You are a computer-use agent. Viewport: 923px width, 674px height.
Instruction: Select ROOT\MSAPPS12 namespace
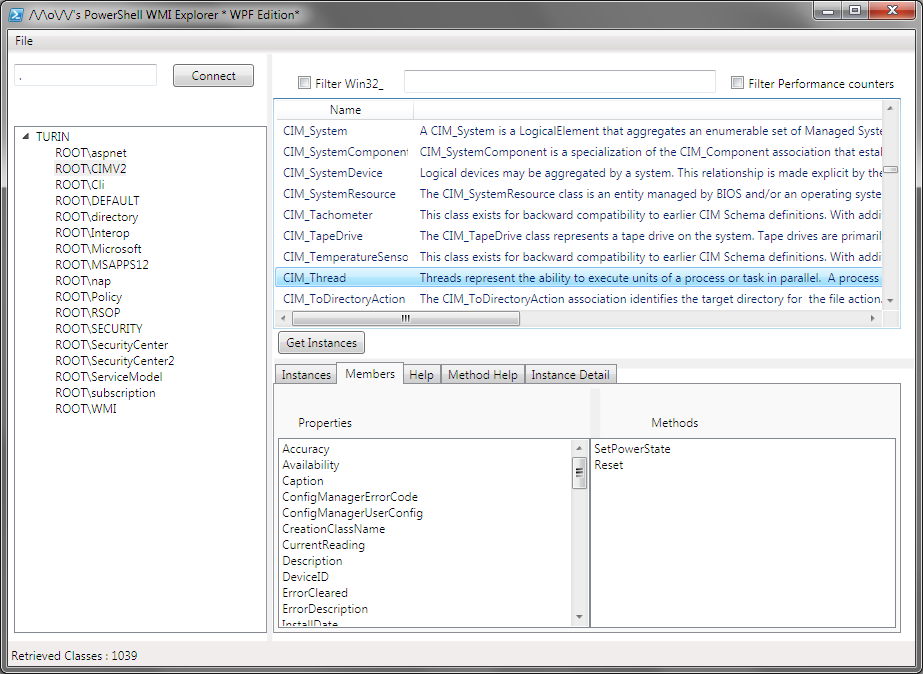pos(102,265)
